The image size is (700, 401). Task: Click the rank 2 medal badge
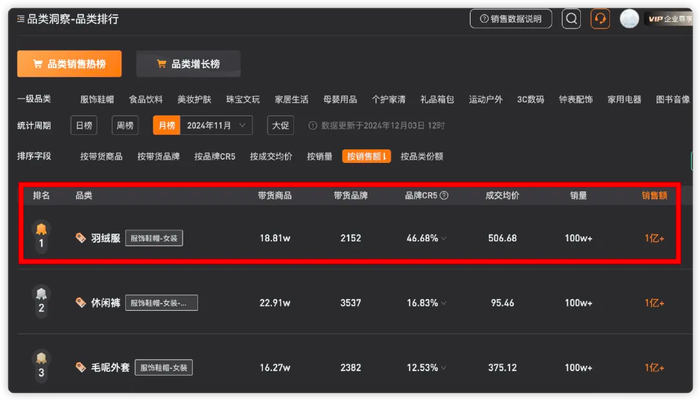tap(41, 302)
